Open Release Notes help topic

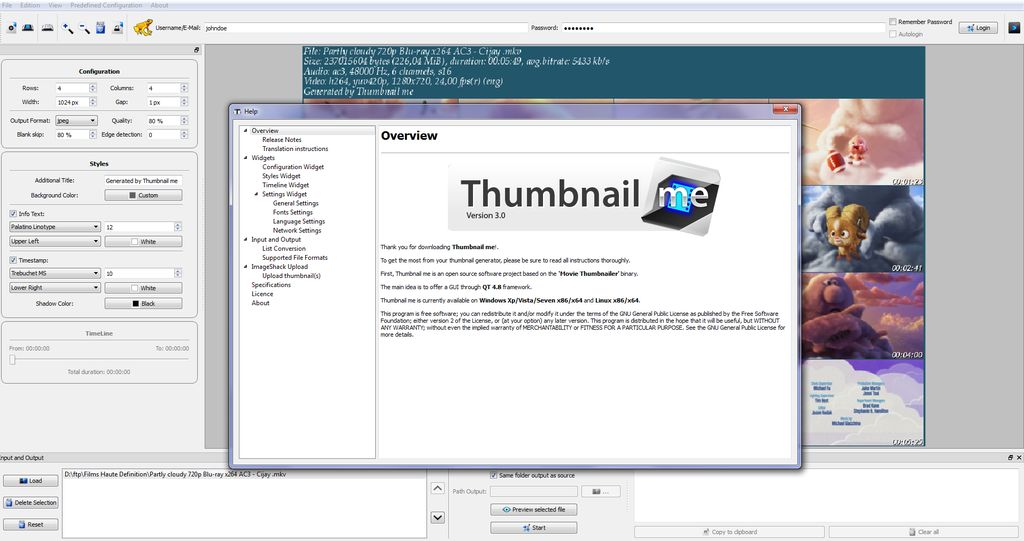281,140
